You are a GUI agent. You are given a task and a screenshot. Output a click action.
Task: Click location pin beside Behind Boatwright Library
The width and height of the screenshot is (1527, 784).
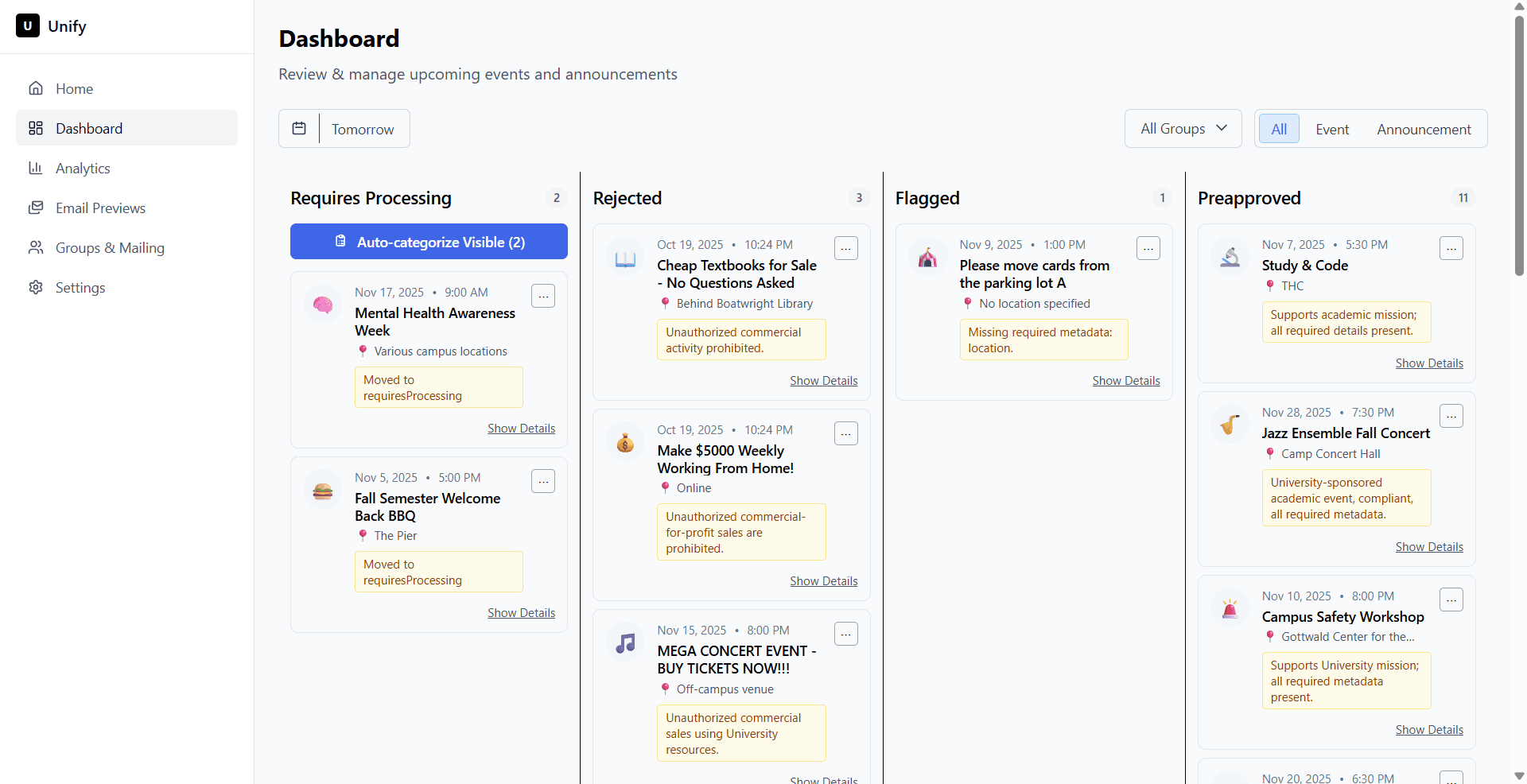coord(665,303)
